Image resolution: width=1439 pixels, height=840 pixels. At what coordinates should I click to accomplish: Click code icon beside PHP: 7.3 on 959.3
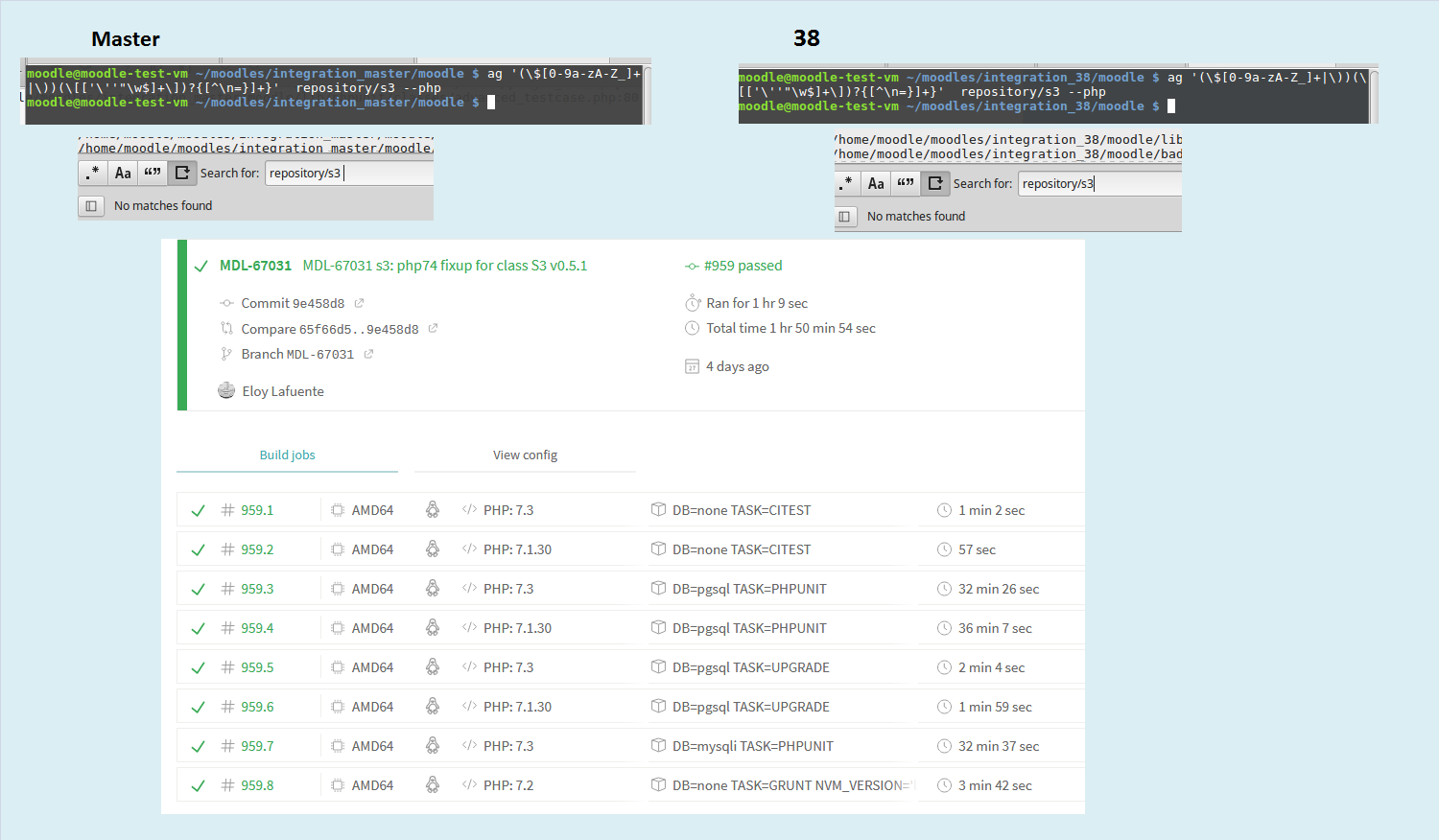[469, 589]
